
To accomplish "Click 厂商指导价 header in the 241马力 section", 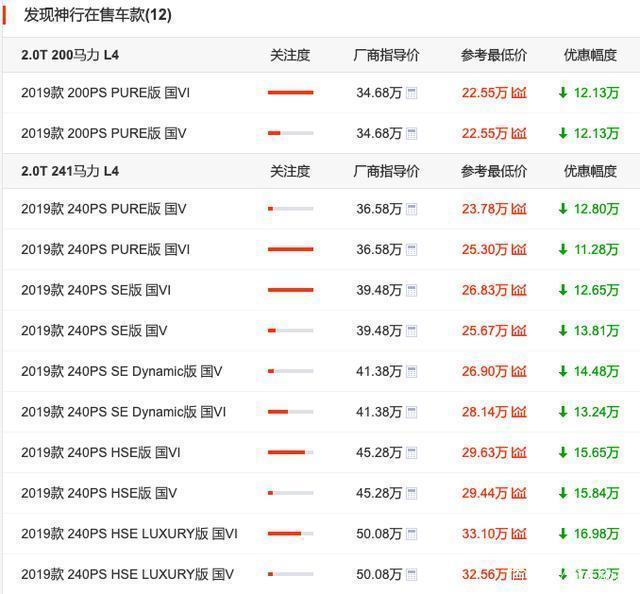I will coord(386,171).
